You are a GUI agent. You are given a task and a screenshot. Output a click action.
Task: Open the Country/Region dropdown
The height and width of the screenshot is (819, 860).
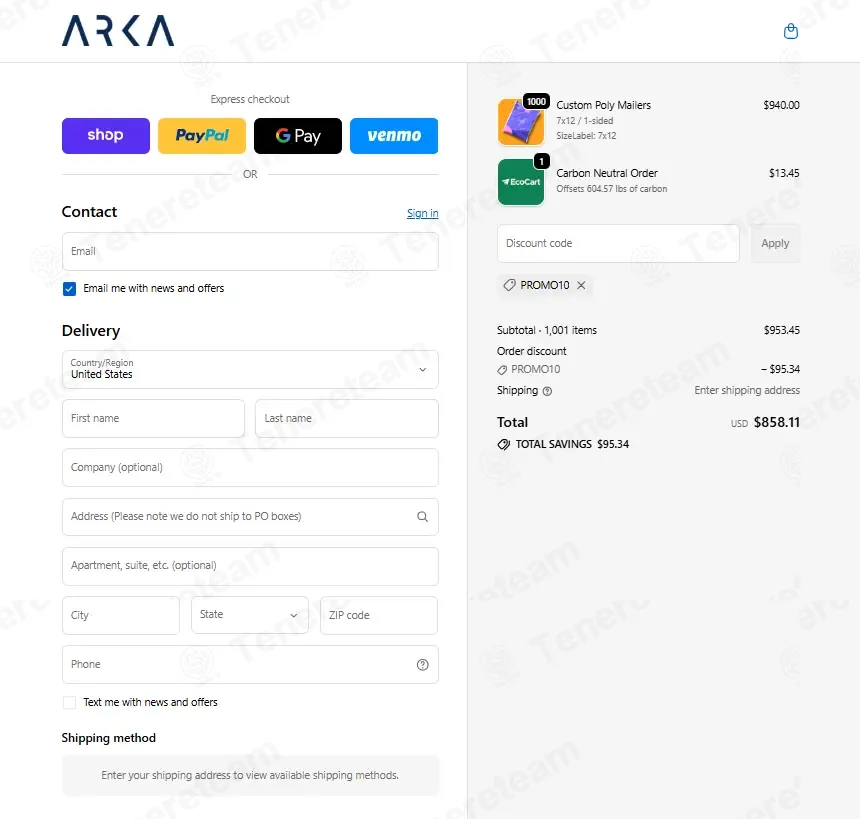[x=250, y=370]
